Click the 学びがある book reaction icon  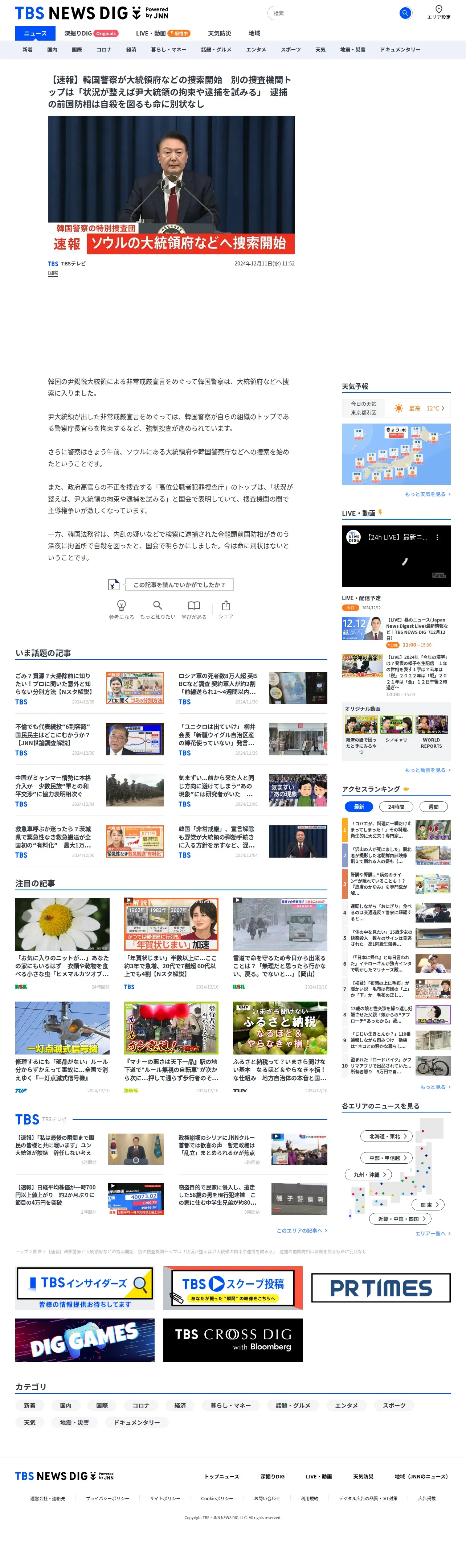[x=194, y=605]
